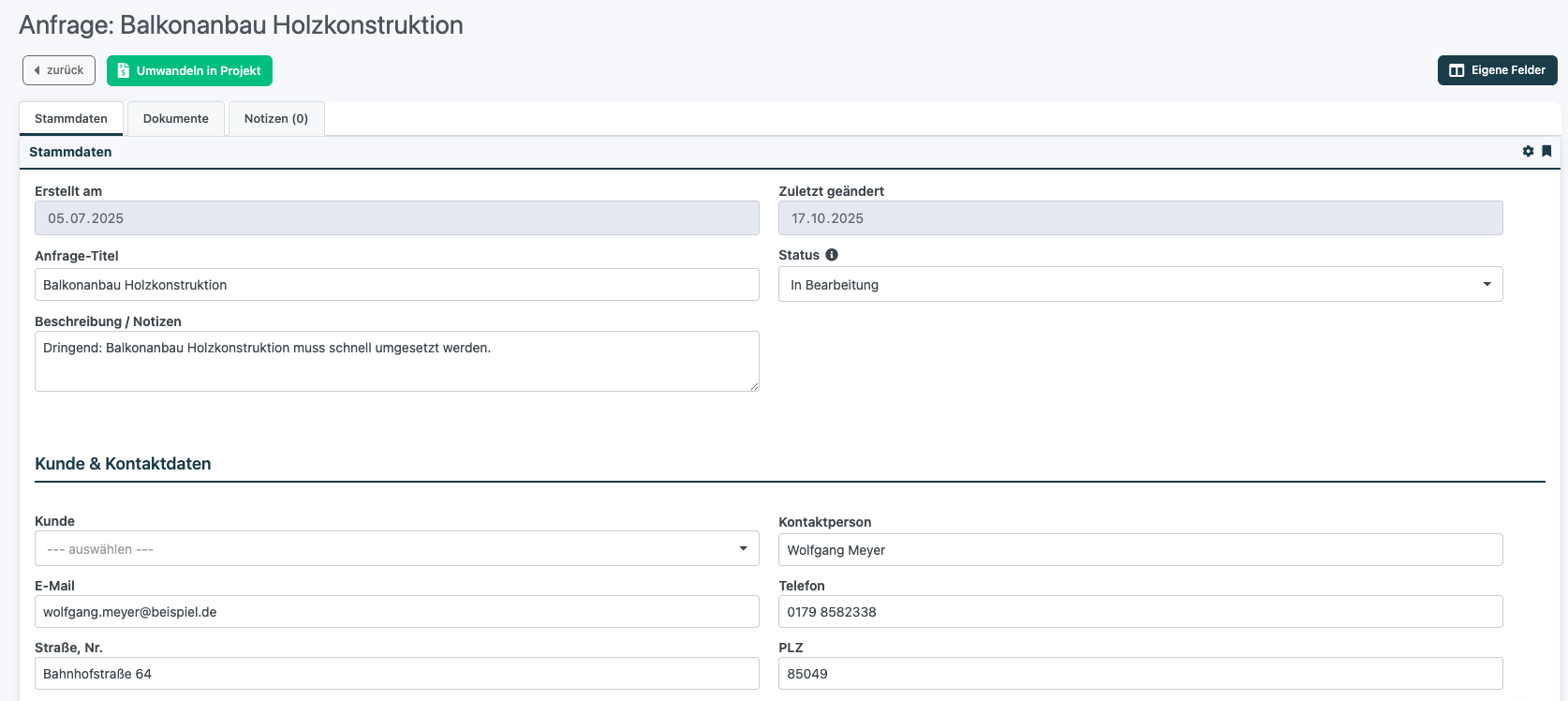Click into the E-Mail input field
This screenshot has height=701, width=1568.
396,612
